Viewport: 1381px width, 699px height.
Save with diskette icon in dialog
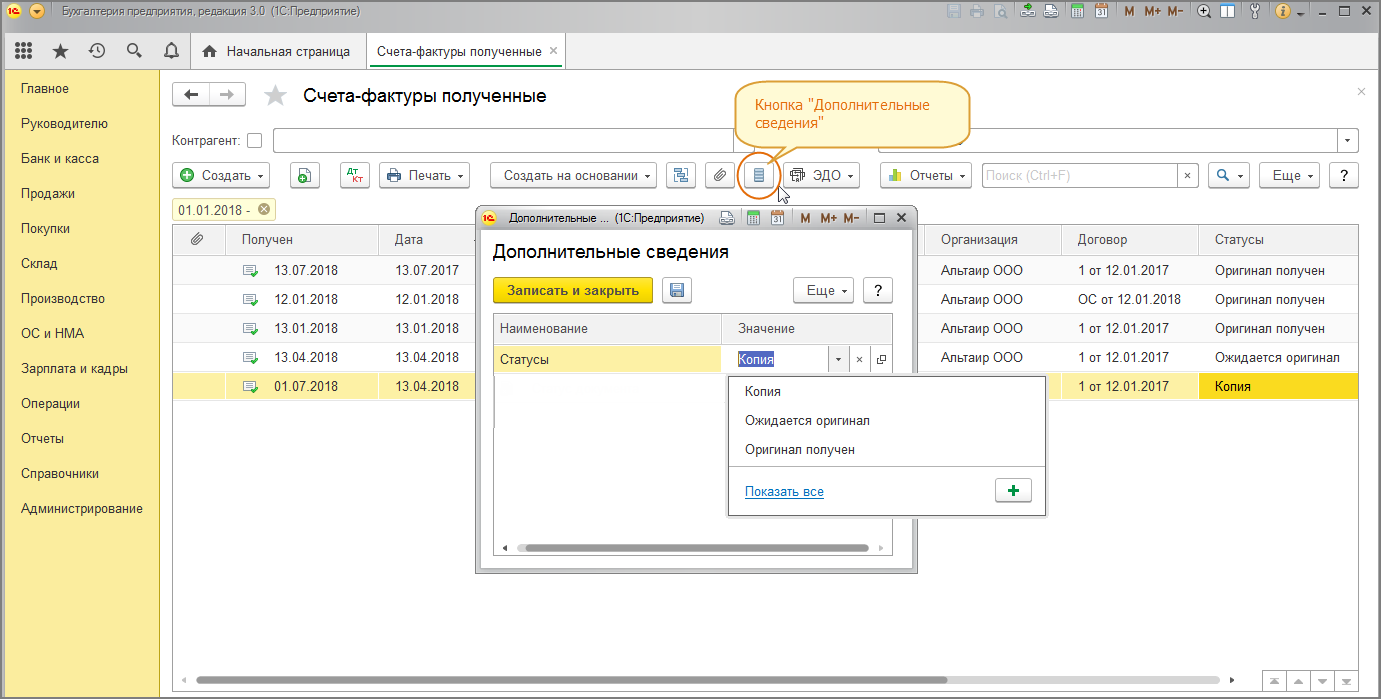(x=677, y=290)
